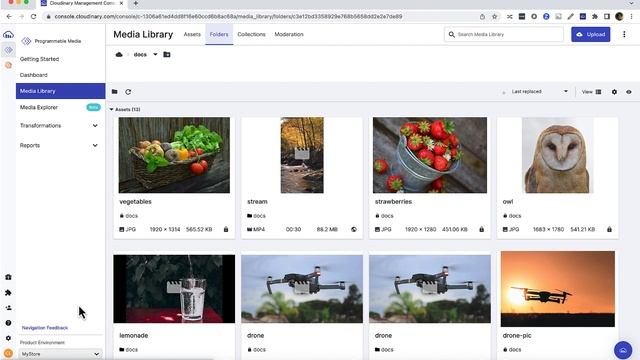
Task: Click the drone-pic asset name
Action: pos(517,336)
